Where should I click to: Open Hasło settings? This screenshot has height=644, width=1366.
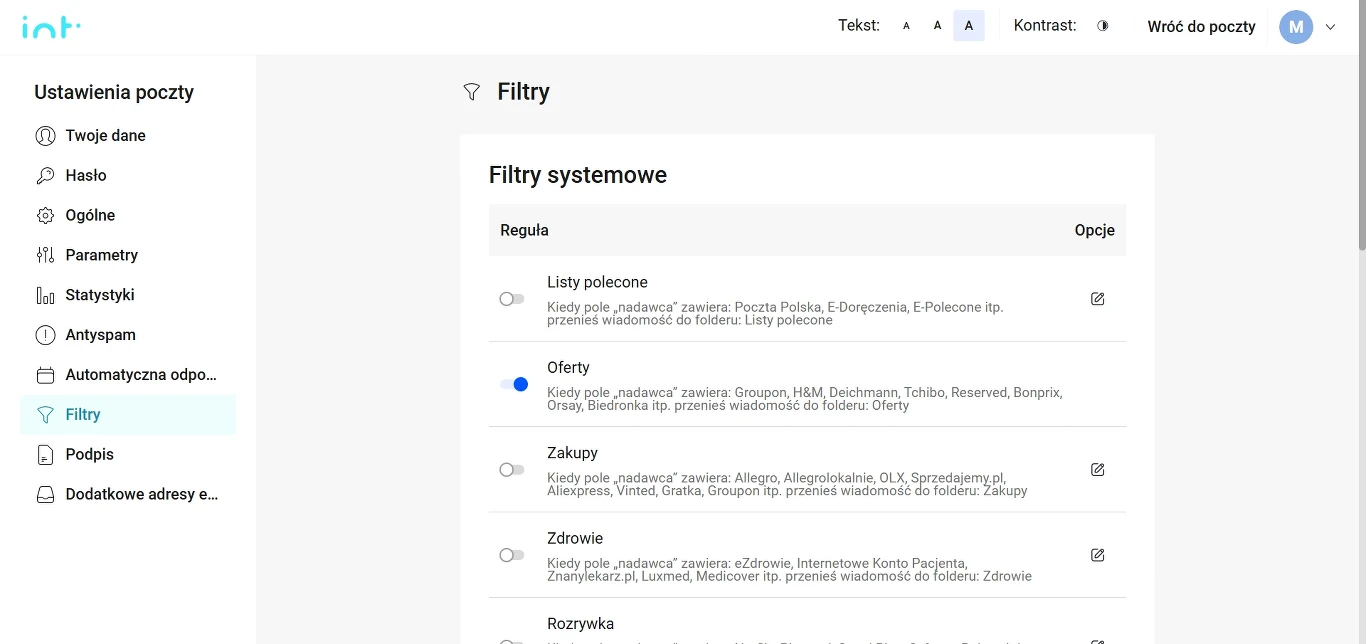128,175
